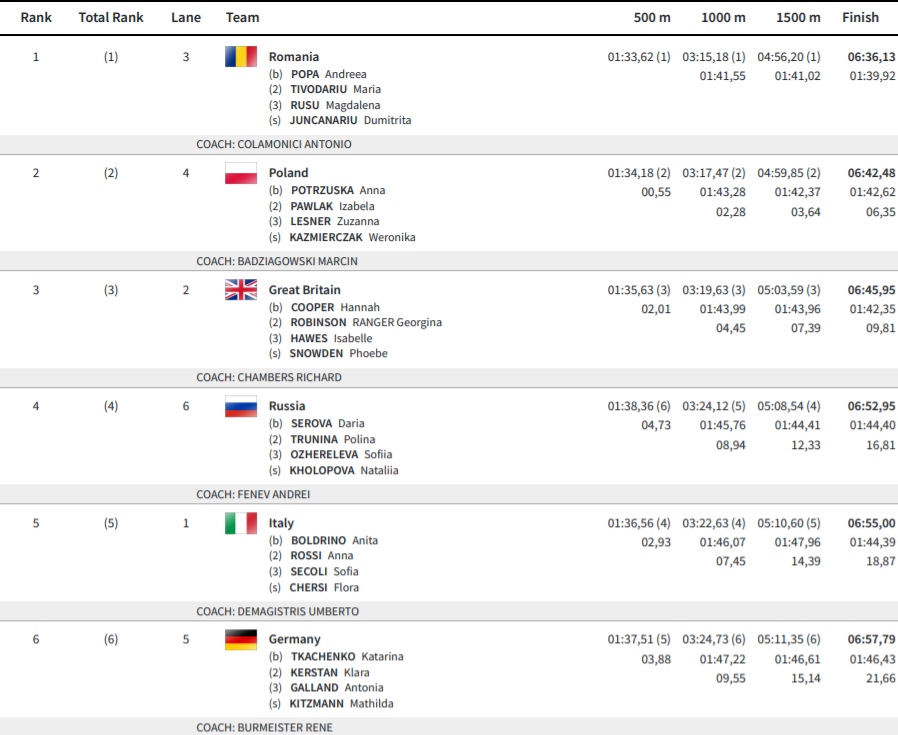The image size is (898, 735).
Task: Click the Great Britain flag icon
Action: 241,290
